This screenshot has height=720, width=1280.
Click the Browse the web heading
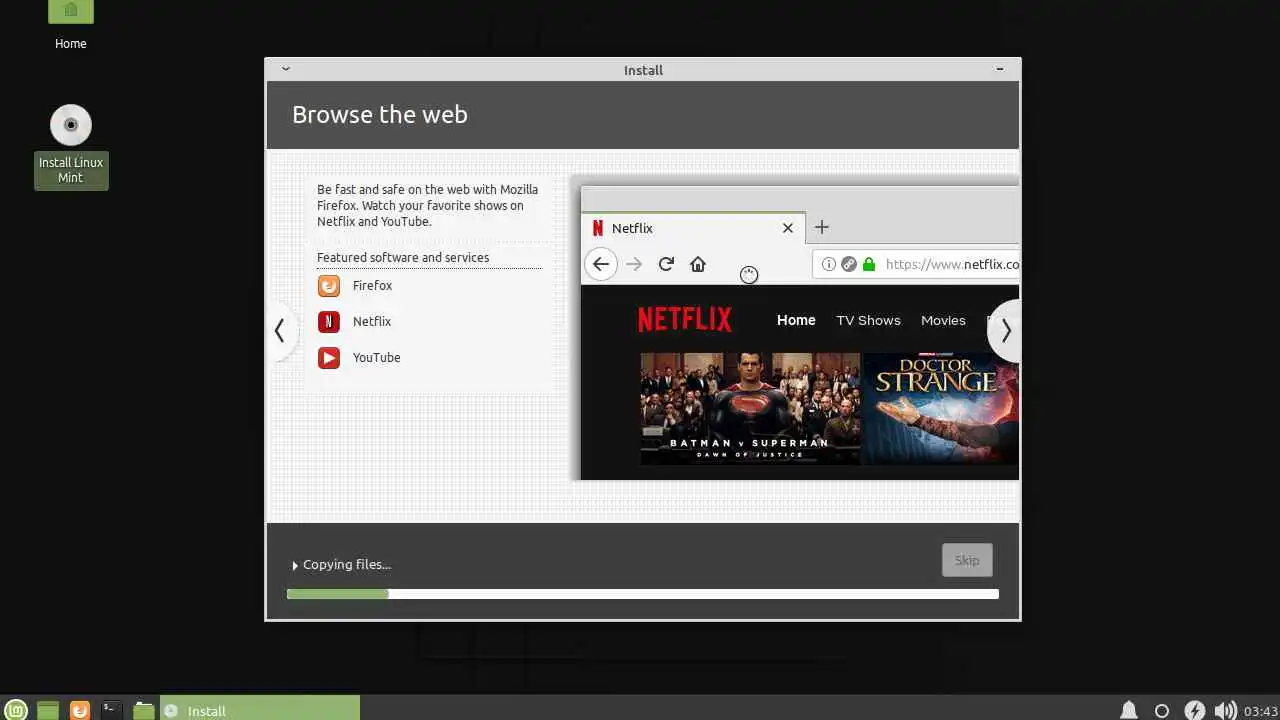point(380,114)
